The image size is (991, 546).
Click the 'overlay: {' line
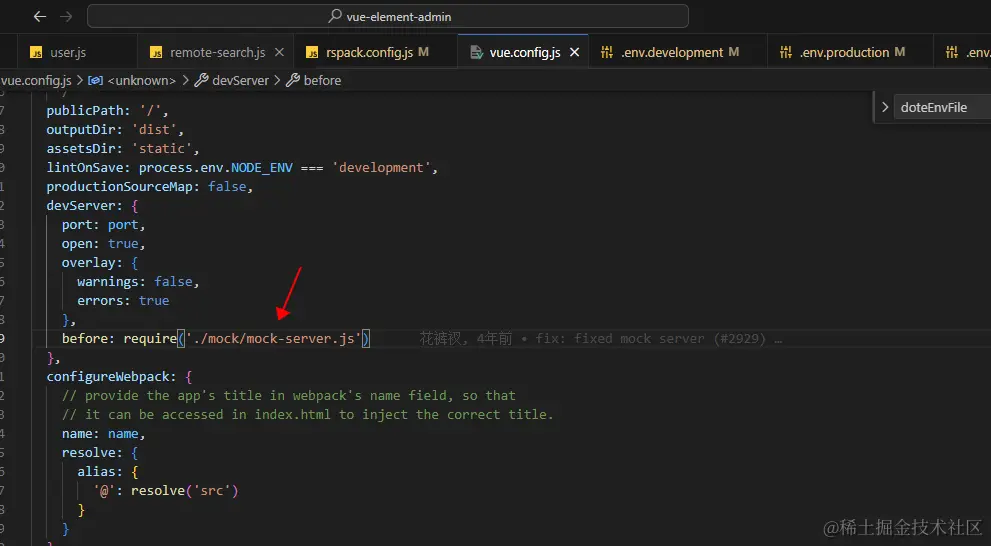100,263
